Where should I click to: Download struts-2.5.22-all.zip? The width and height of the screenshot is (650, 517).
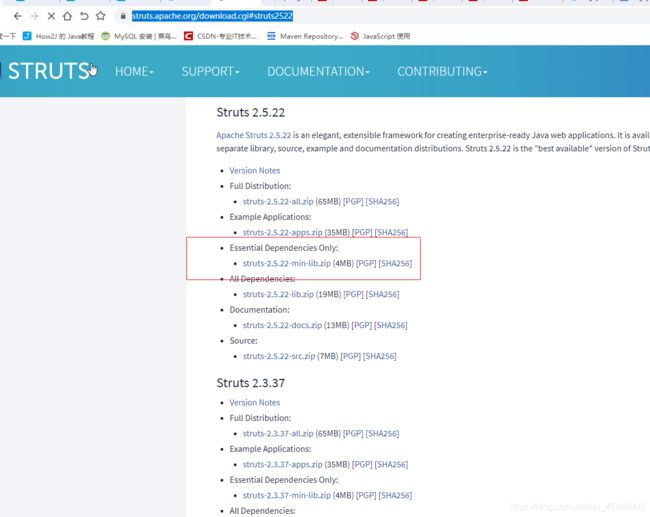click(278, 201)
